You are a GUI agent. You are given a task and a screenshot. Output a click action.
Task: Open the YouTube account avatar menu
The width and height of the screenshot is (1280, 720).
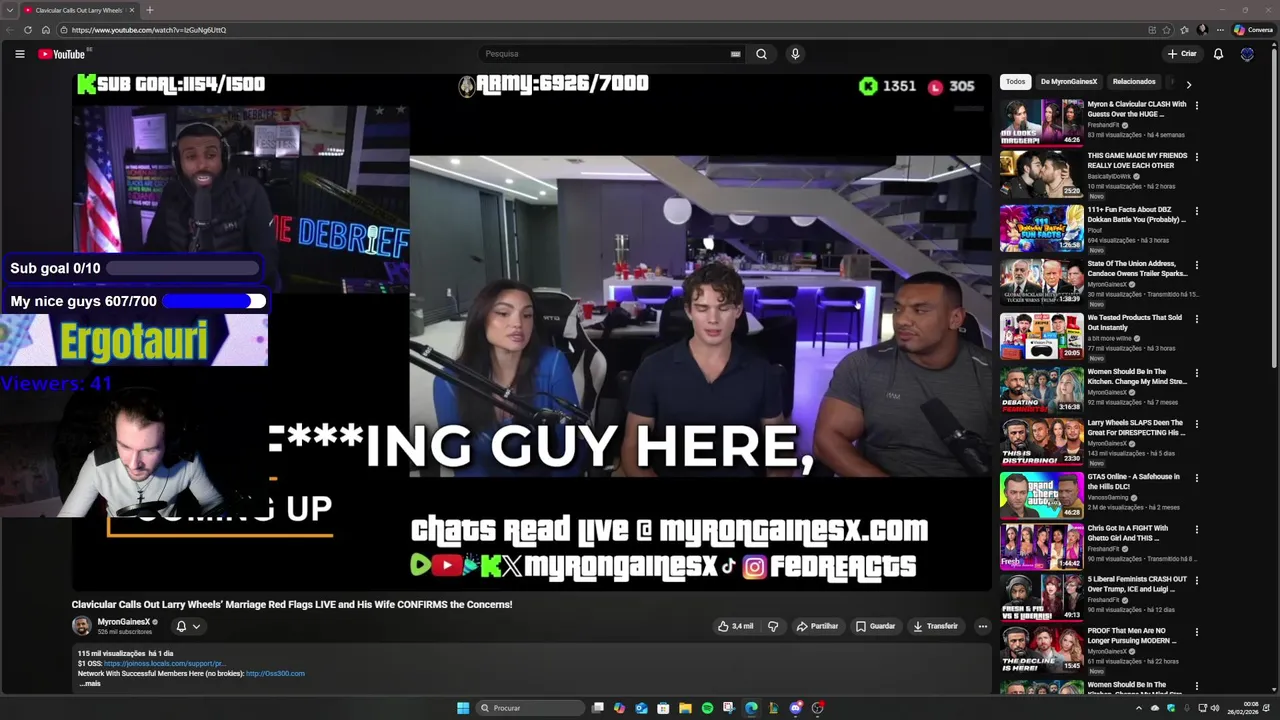click(x=1247, y=54)
